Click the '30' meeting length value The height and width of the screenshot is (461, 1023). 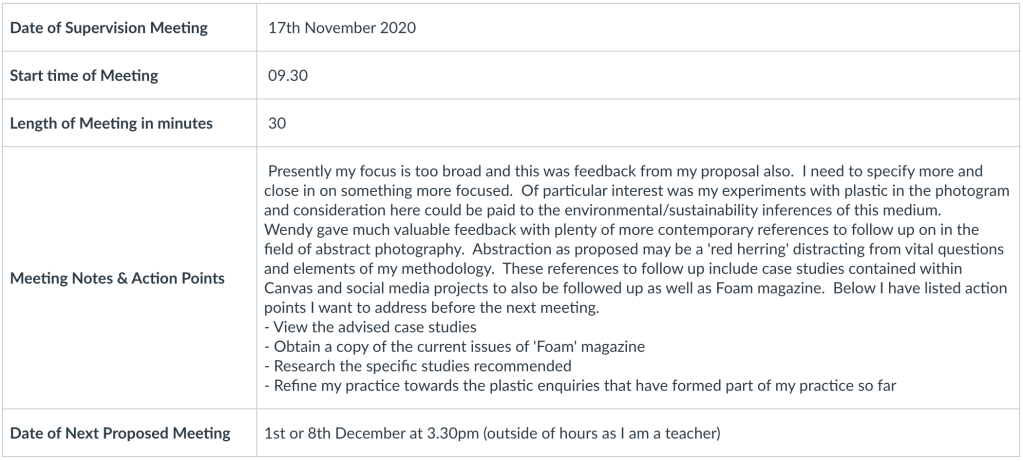[x=277, y=124]
